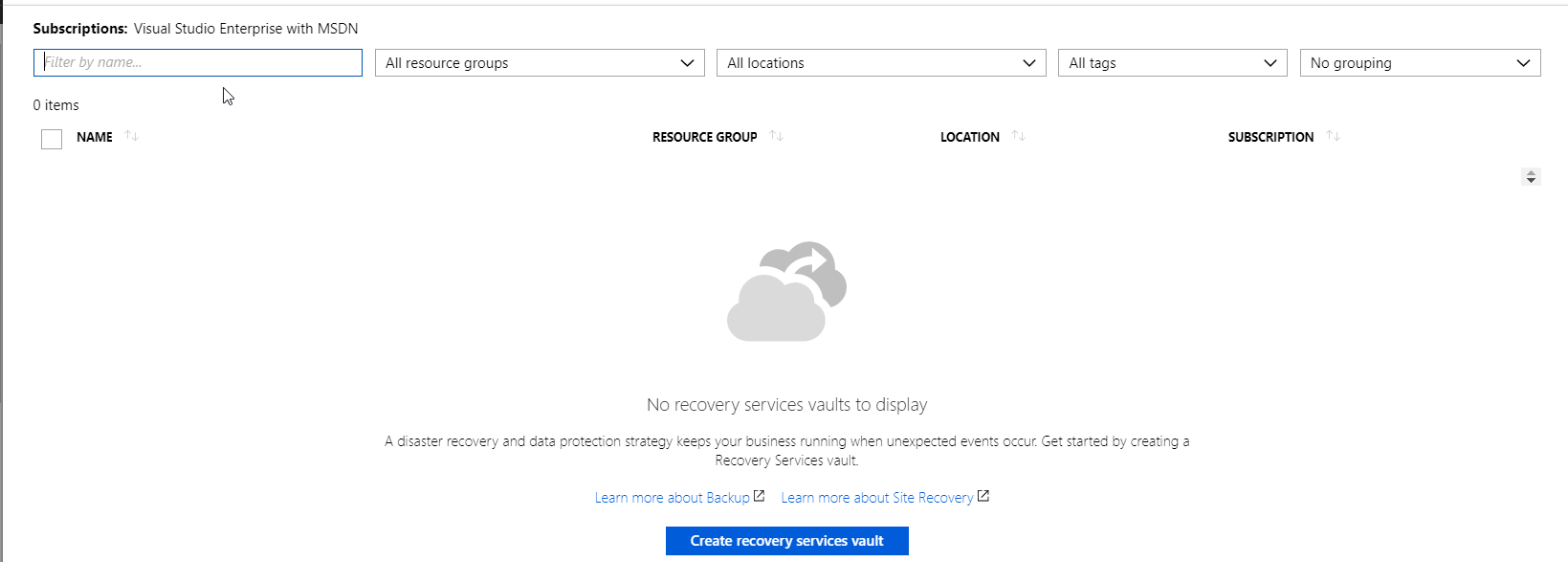This screenshot has width=1568, height=562.
Task: Open the All resource groups dropdown
Action: click(539, 63)
